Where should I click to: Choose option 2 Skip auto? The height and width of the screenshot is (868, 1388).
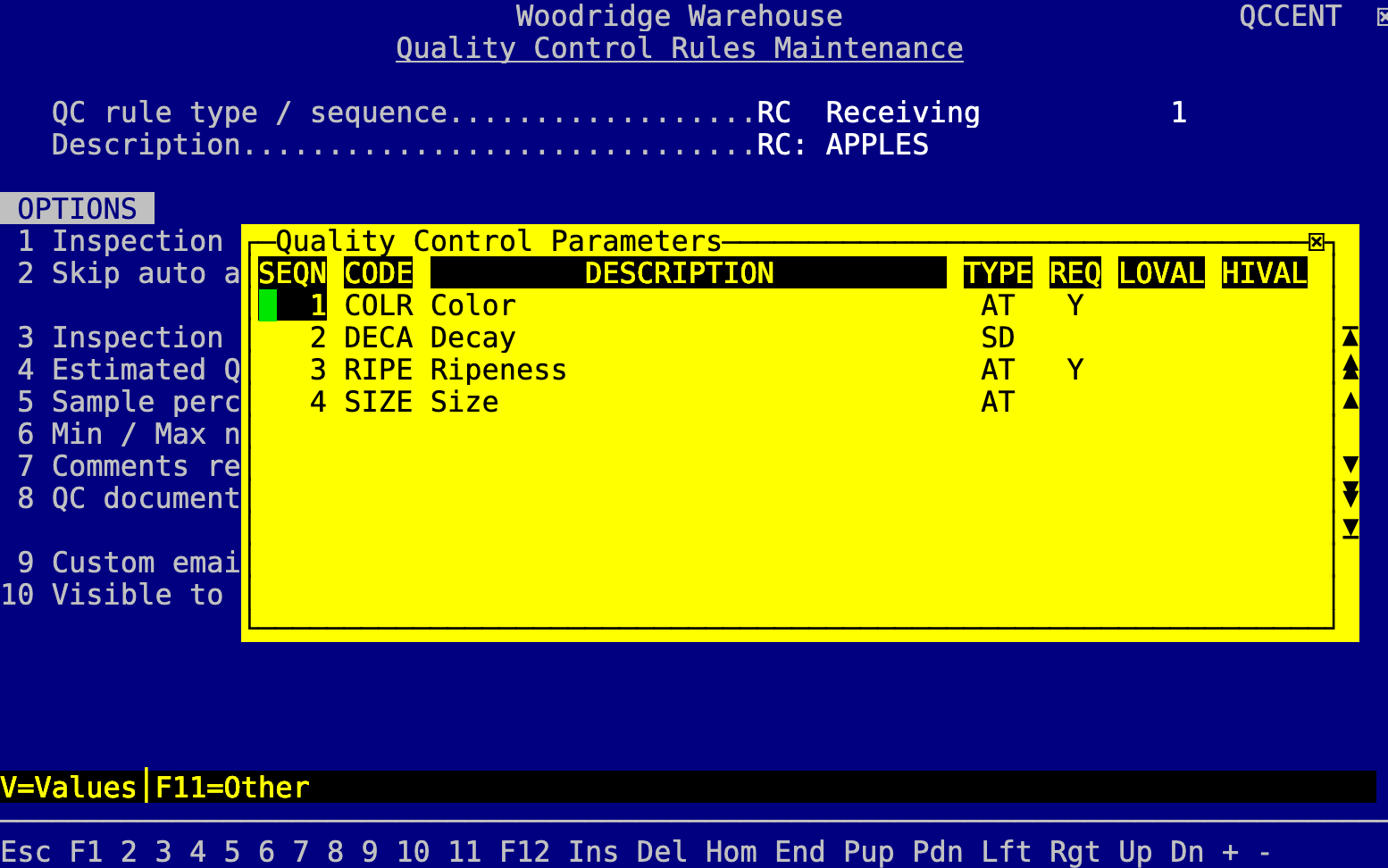coord(129,273)
